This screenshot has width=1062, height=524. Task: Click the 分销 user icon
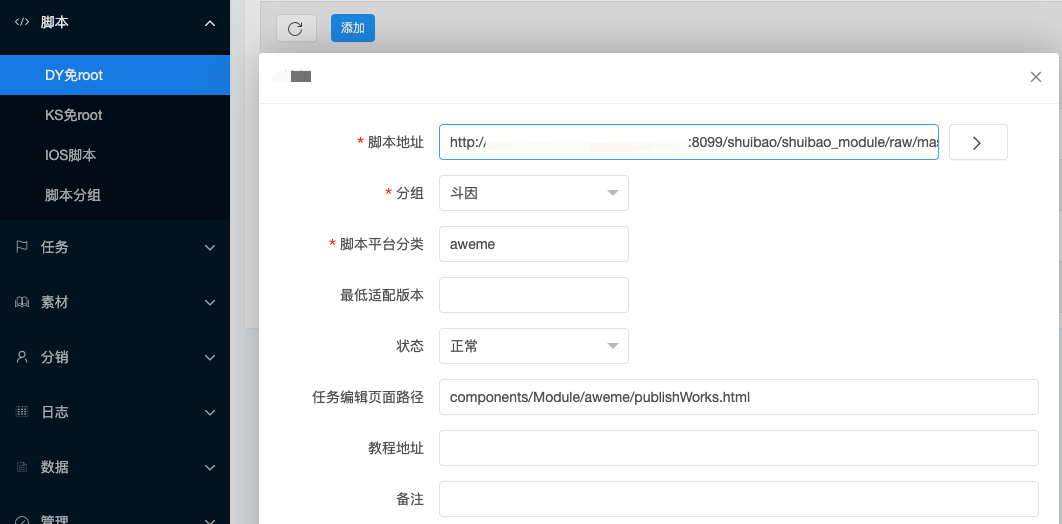pyautogui.click(x=22, y=357)
